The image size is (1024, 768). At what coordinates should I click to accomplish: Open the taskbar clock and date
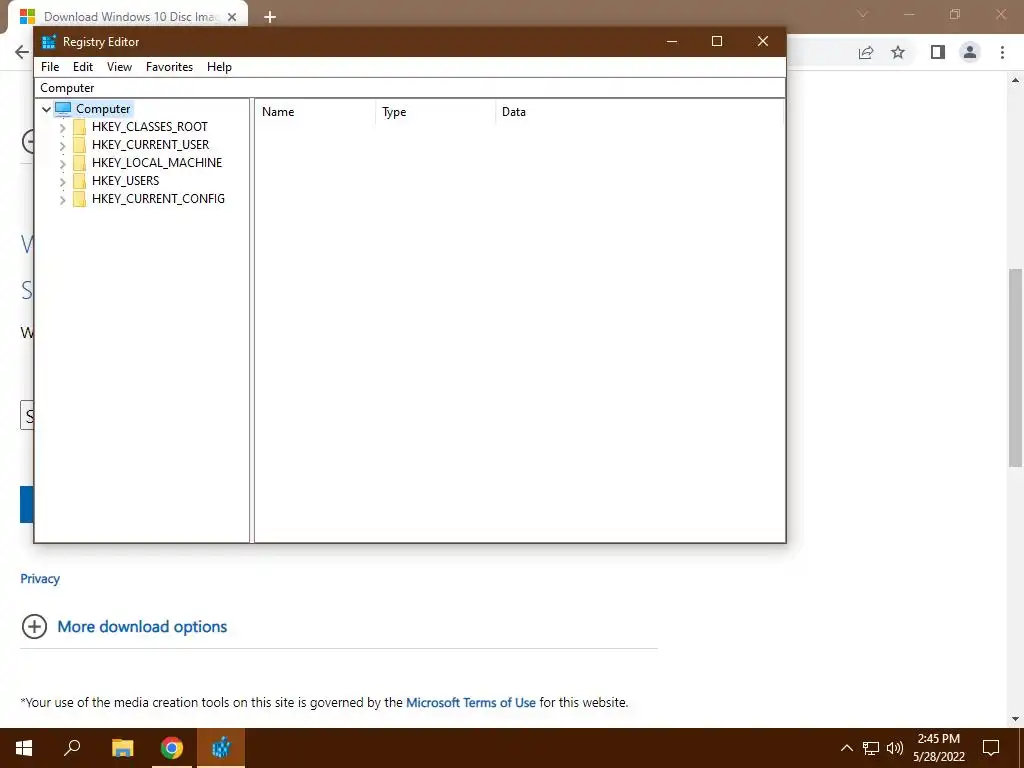[938, 748]
